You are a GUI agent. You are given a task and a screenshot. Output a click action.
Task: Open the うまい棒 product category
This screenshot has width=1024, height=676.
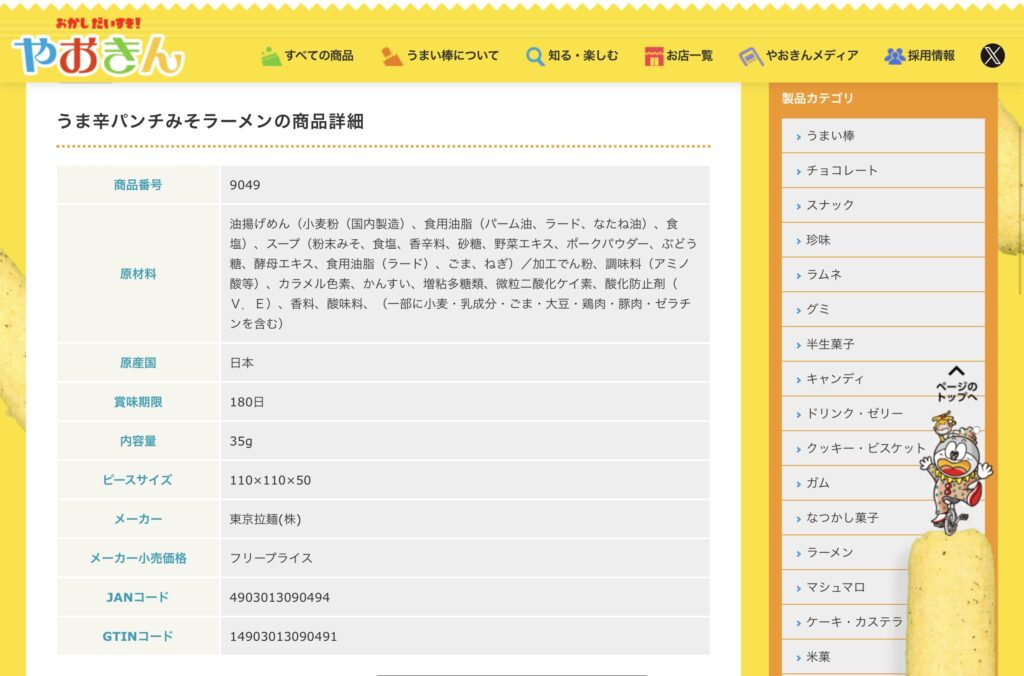point(830,136)
